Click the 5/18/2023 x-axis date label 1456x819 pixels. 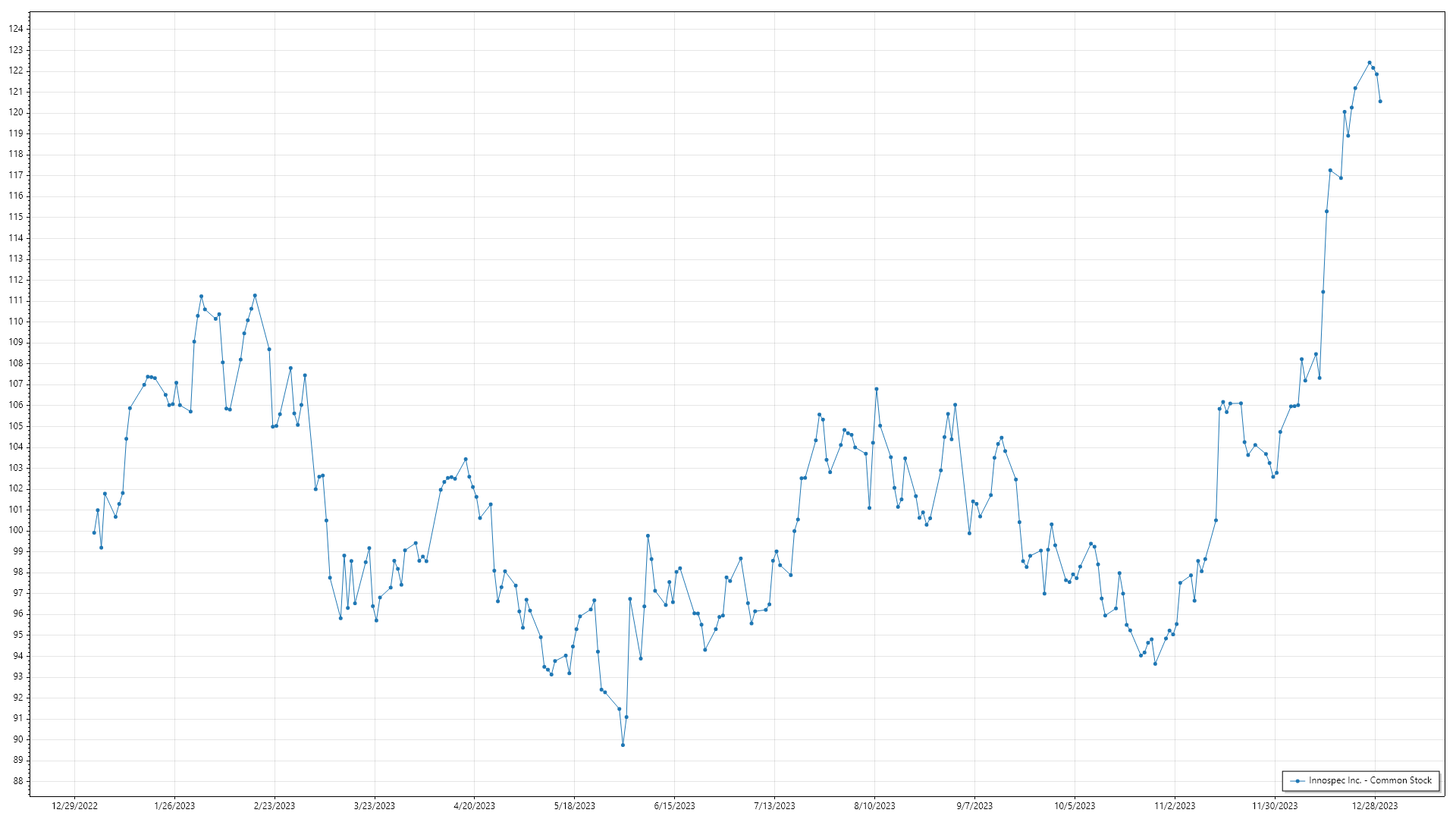pos(574,806)
